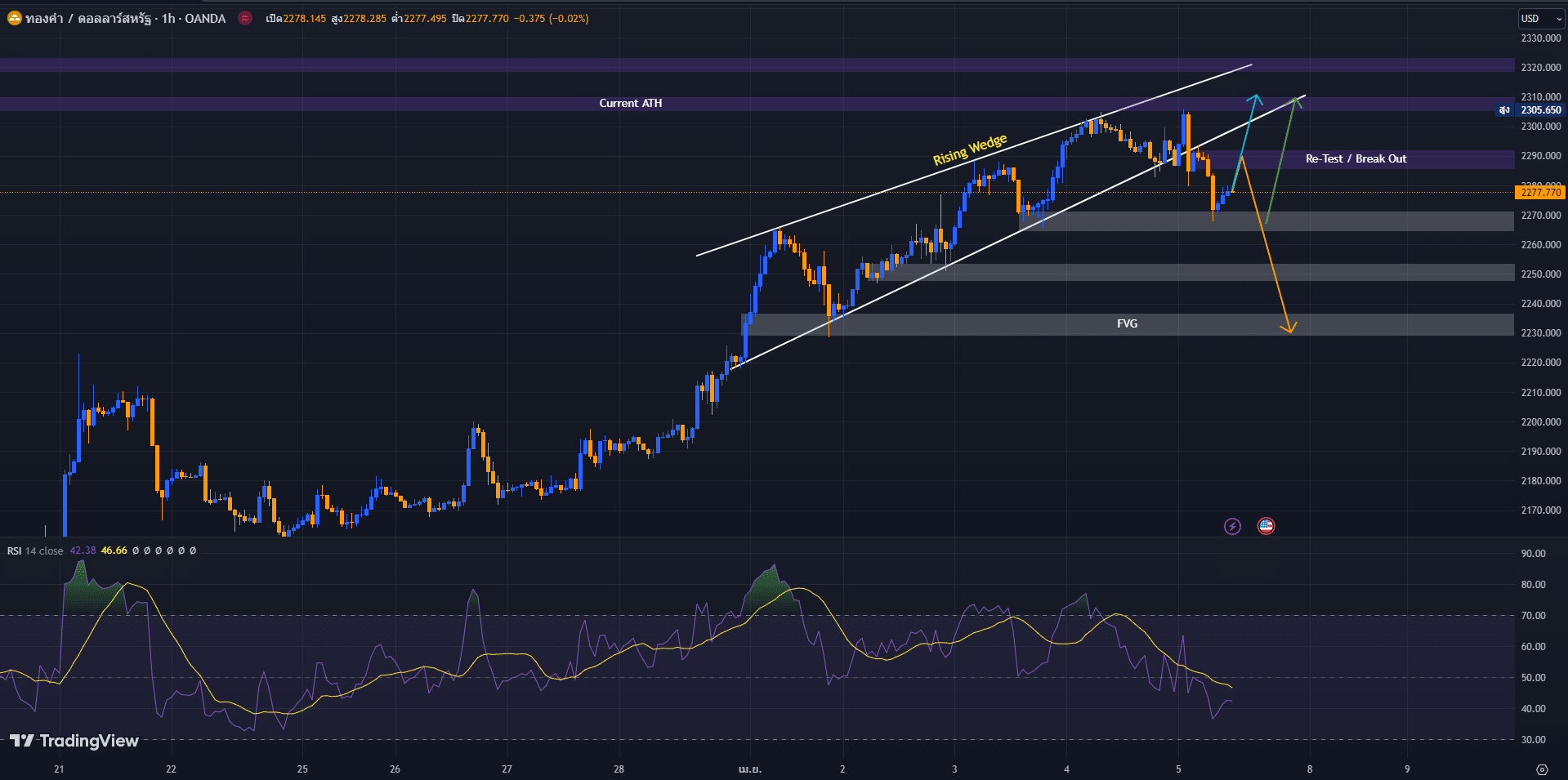
Task: Click the red approximate-data status icon beside OANDA
Action: click(x=244, y=18)
